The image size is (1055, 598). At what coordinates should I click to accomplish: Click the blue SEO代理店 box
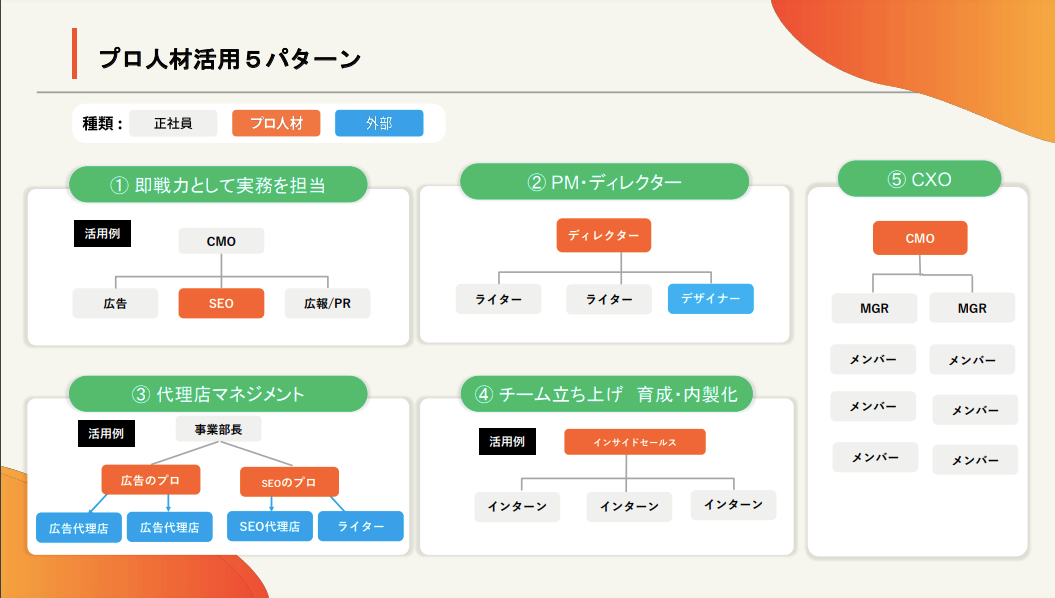click(270, 526)
